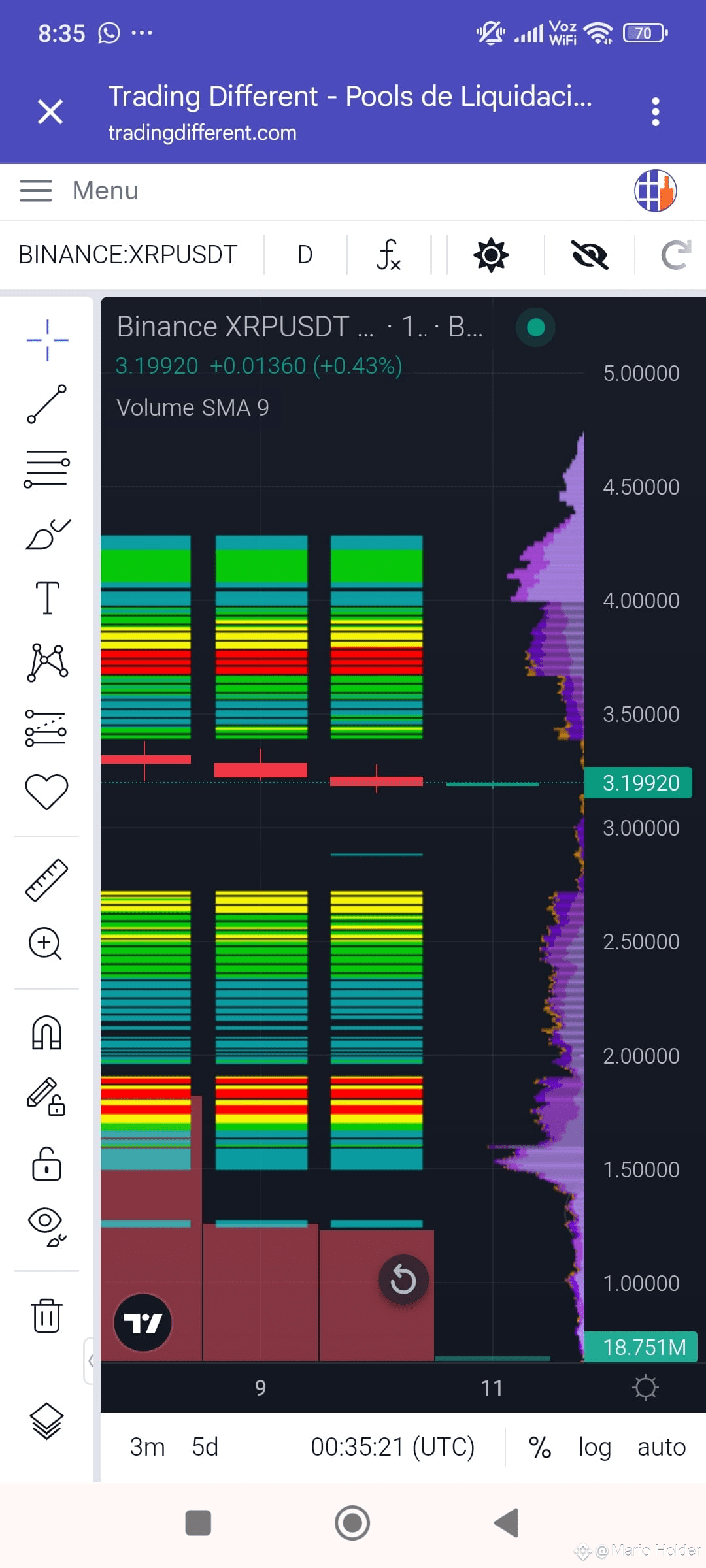This screenshot has width=706, height=1568.
Task: Select the crosshair cursor tool
Action: click(x=47, y=340)
